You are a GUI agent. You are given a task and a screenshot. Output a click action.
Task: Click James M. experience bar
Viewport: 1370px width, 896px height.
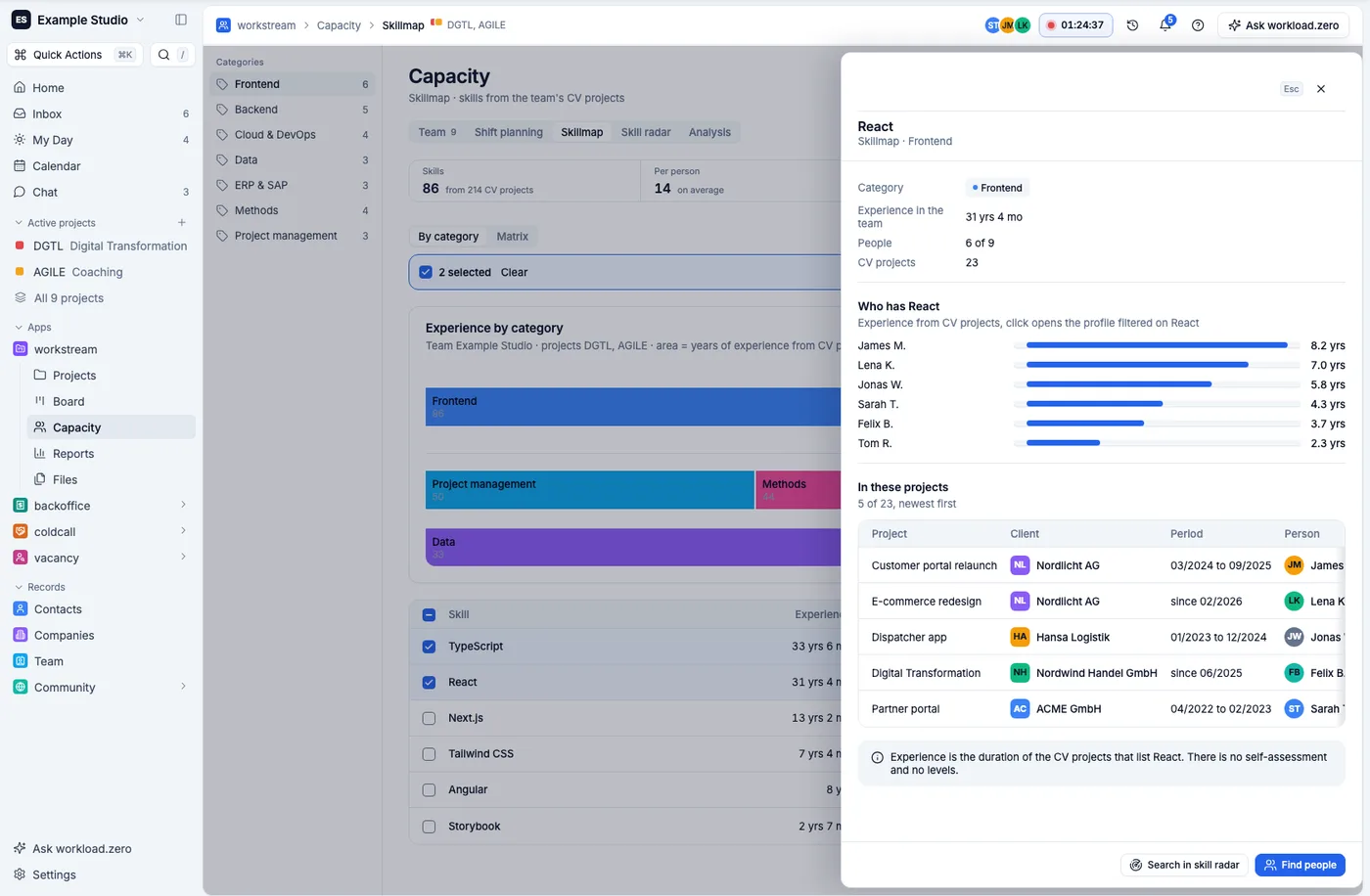pyautogui.click(x=1157, y=345)
